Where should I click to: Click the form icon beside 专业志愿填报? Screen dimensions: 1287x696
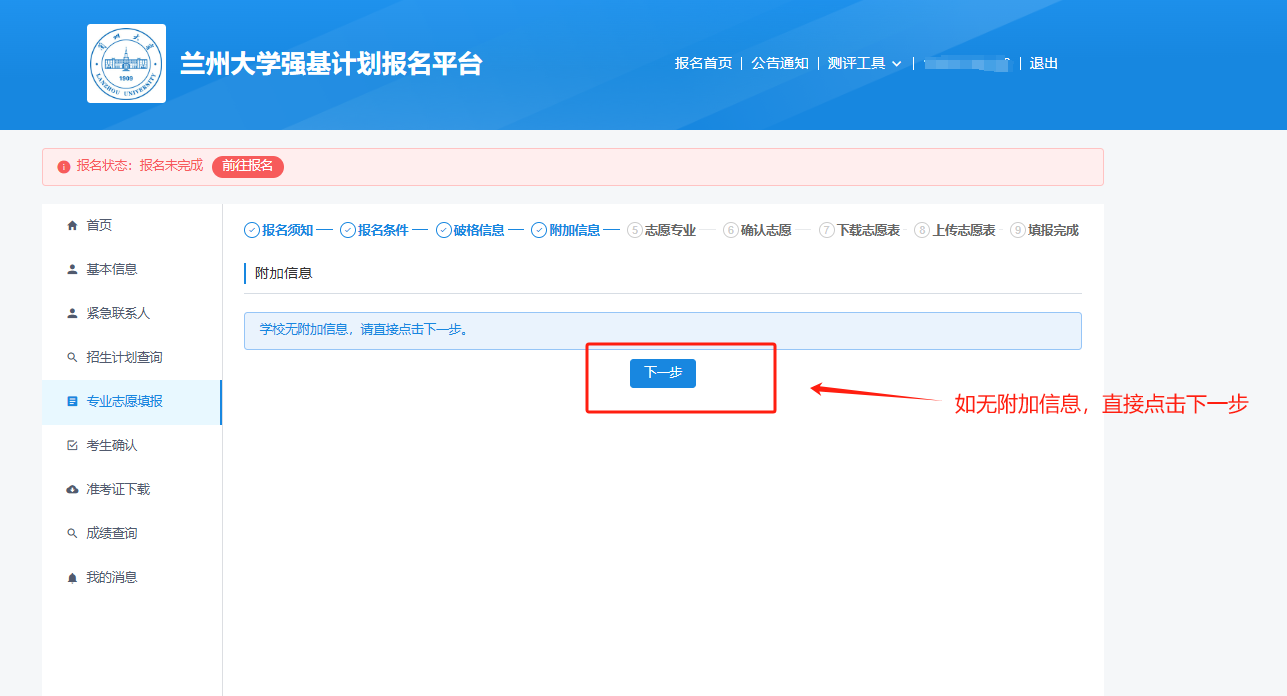pyautogui.click(x=72, y=402)
